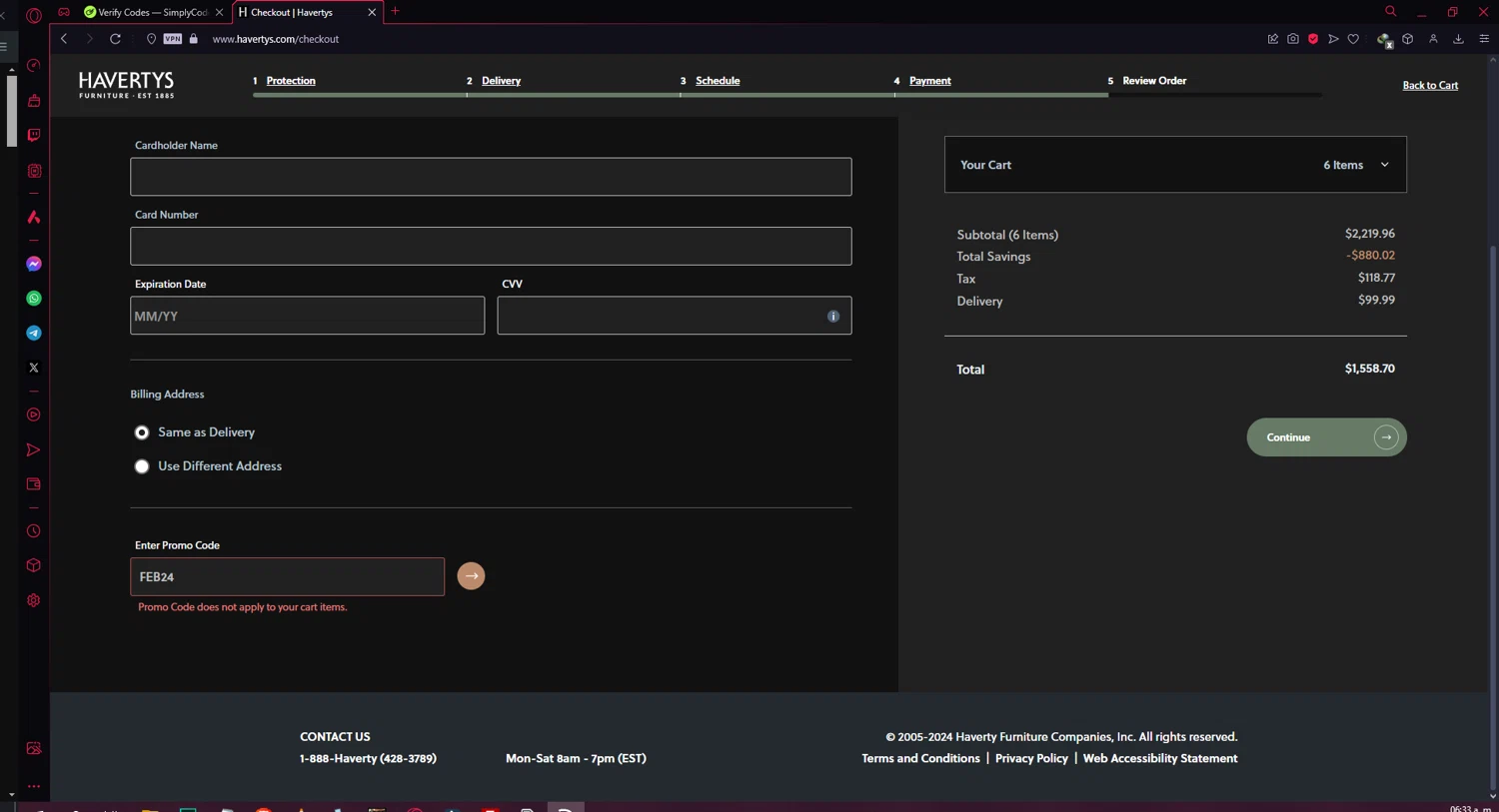Open the profile account icon in toolbar
Screen dimensions: 1499x812
click(1433, 39)
